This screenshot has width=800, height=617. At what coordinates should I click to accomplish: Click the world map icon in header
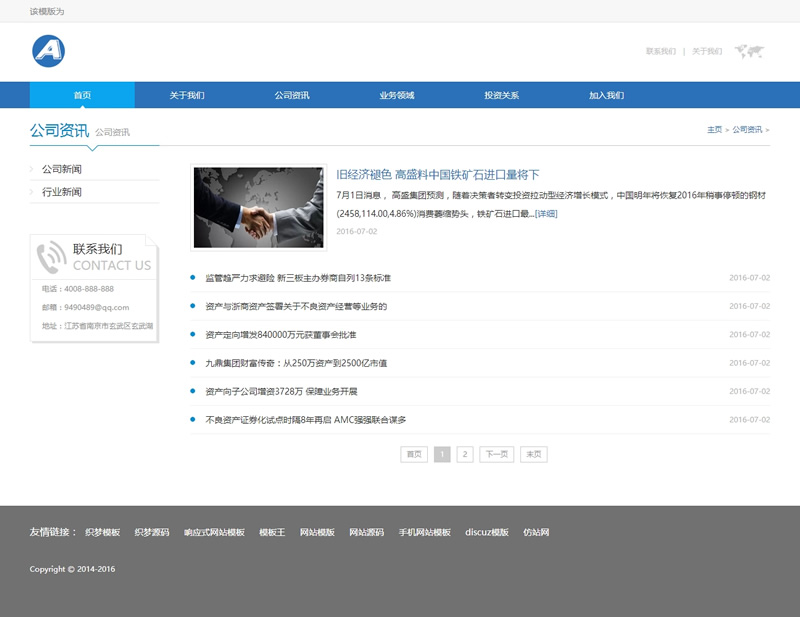tap(749, 51)
